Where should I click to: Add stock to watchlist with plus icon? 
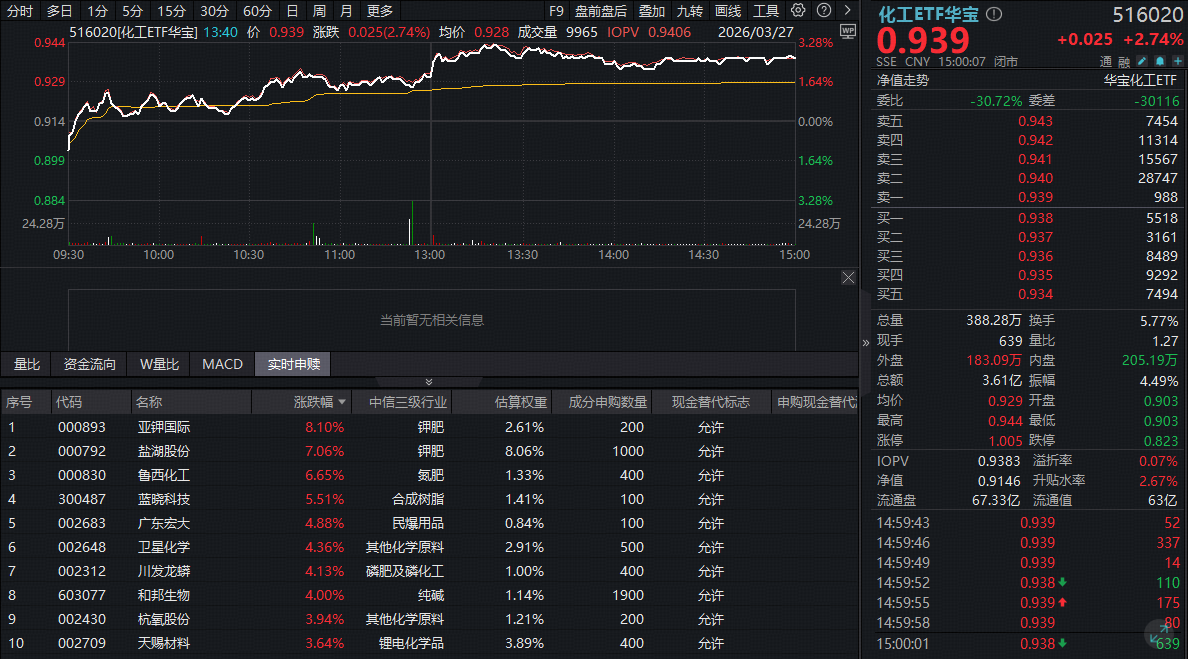(1177, 61)
